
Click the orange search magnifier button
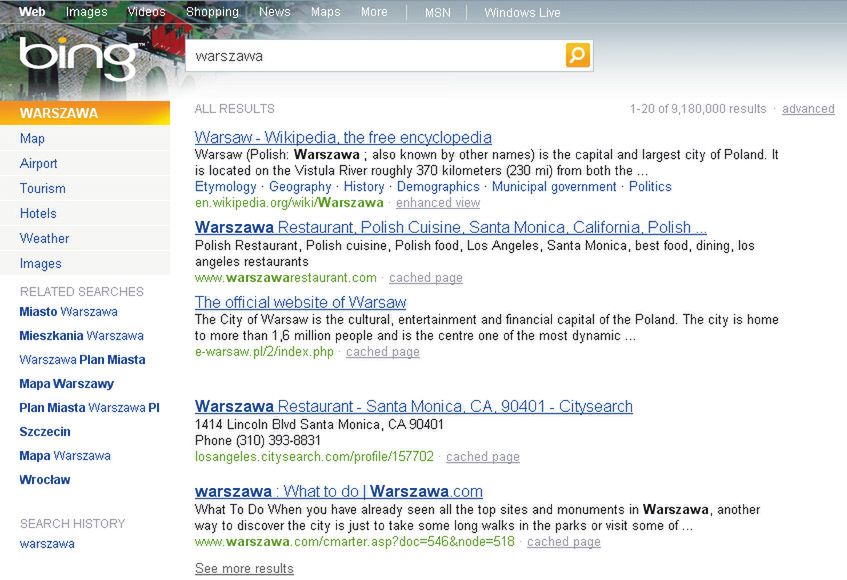(x=577, y=55)
